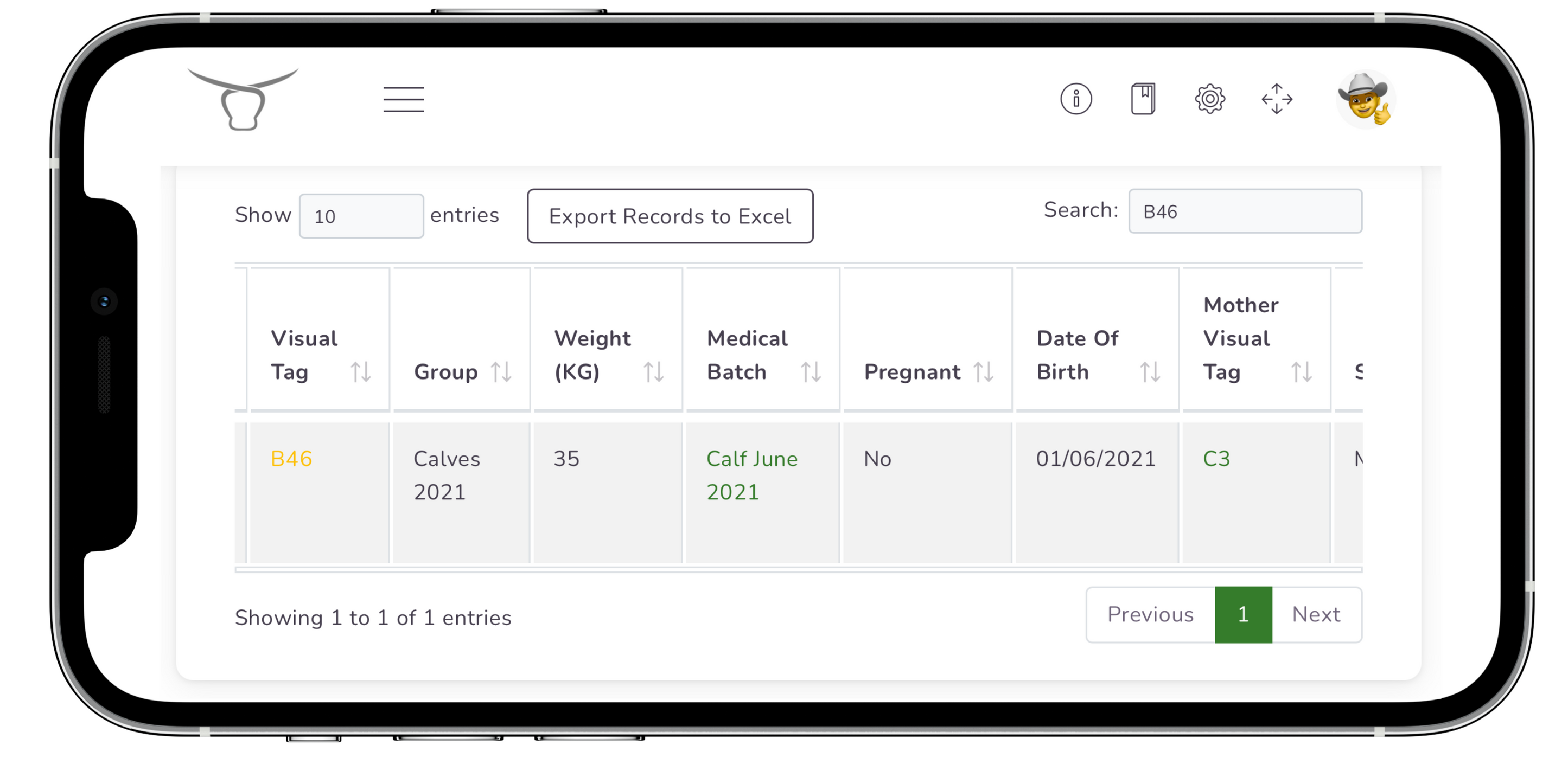Image resolution: width=1568 pixels, height=758 pixels.
Task: Open the info panel icon
Action: [1076, 98]
